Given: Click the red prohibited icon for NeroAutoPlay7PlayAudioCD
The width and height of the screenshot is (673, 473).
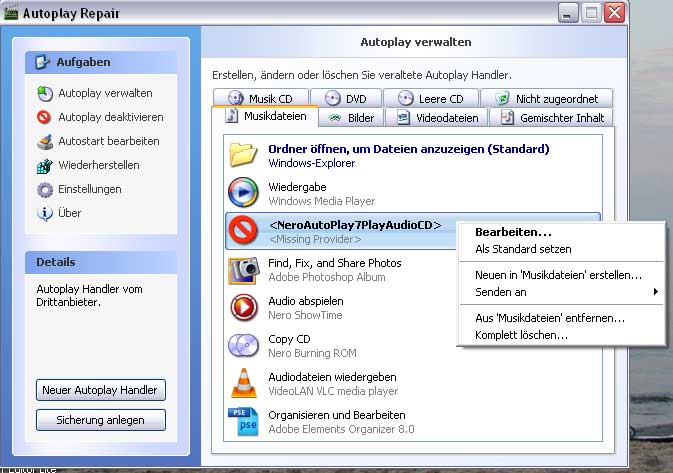Looking at the screenshot, I should [243, 230].
